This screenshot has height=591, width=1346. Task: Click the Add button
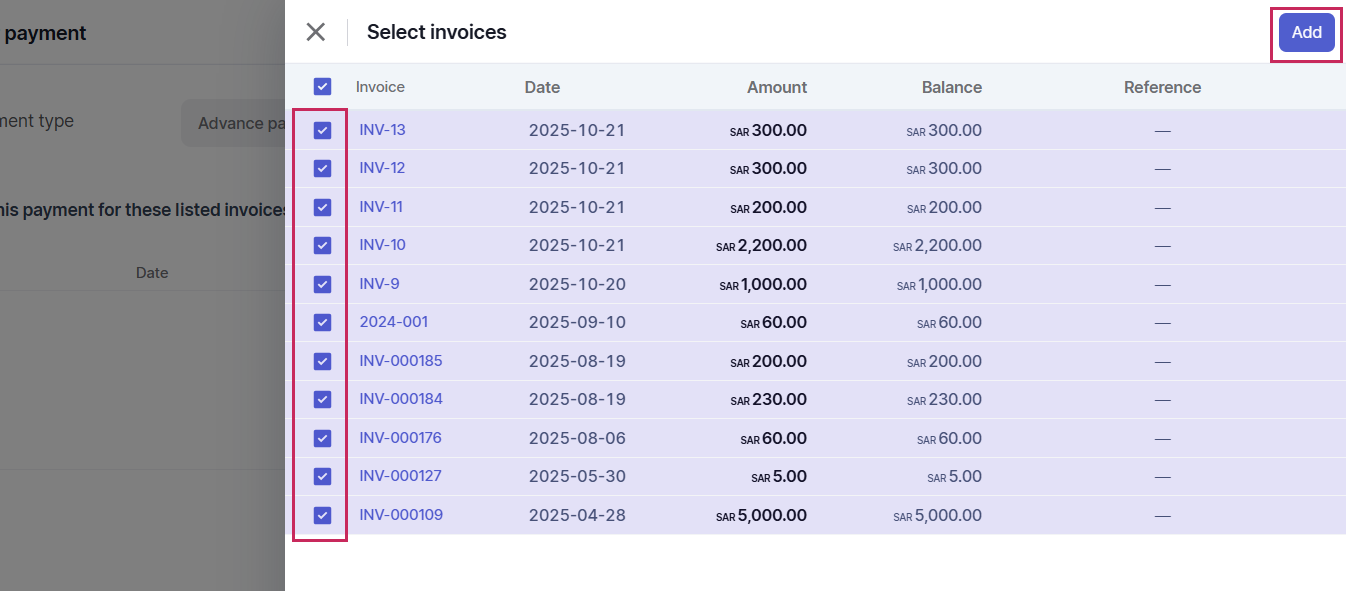point(1306,33)
